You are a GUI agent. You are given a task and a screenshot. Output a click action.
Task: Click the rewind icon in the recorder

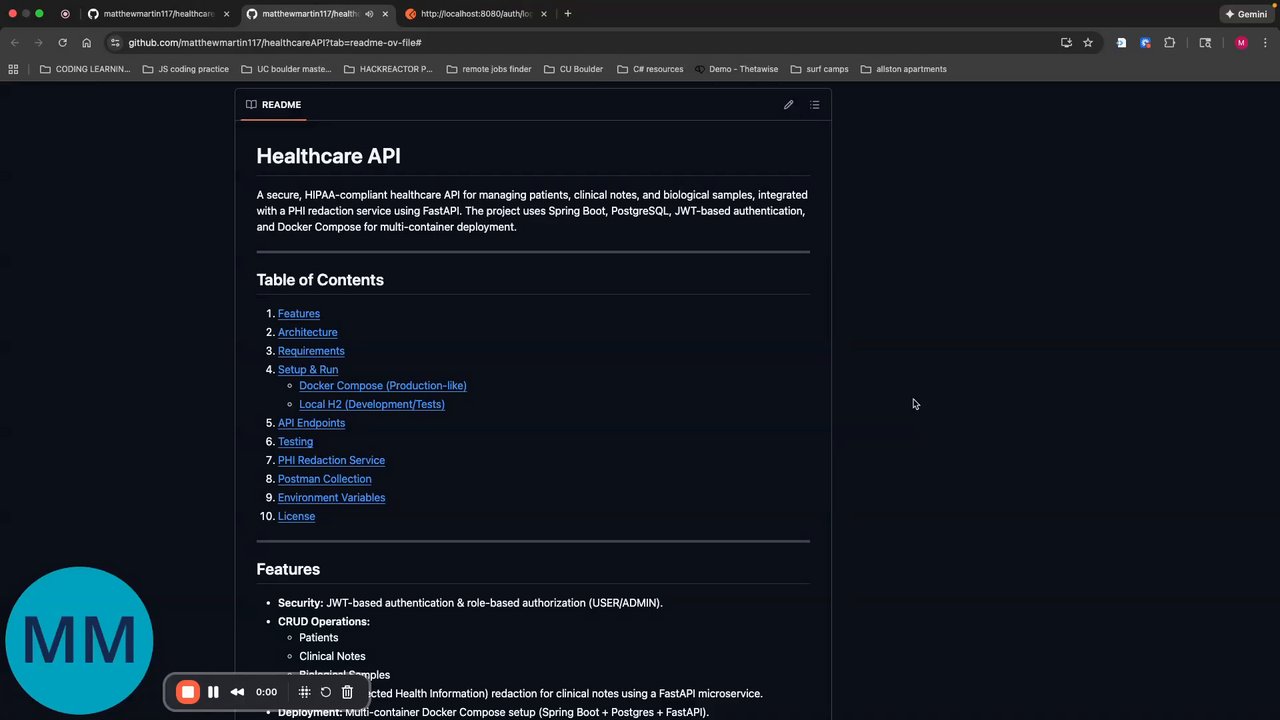tap(237, 692)
